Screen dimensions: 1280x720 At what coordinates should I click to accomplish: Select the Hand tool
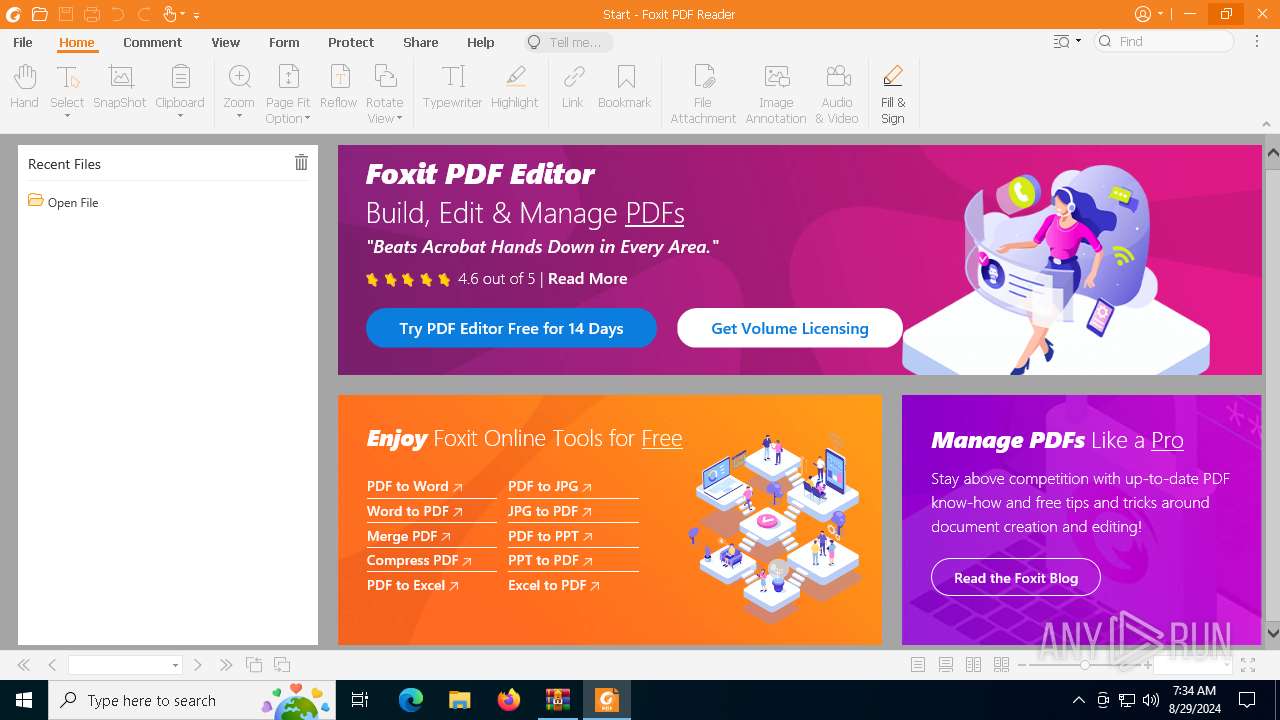(24, 87)
